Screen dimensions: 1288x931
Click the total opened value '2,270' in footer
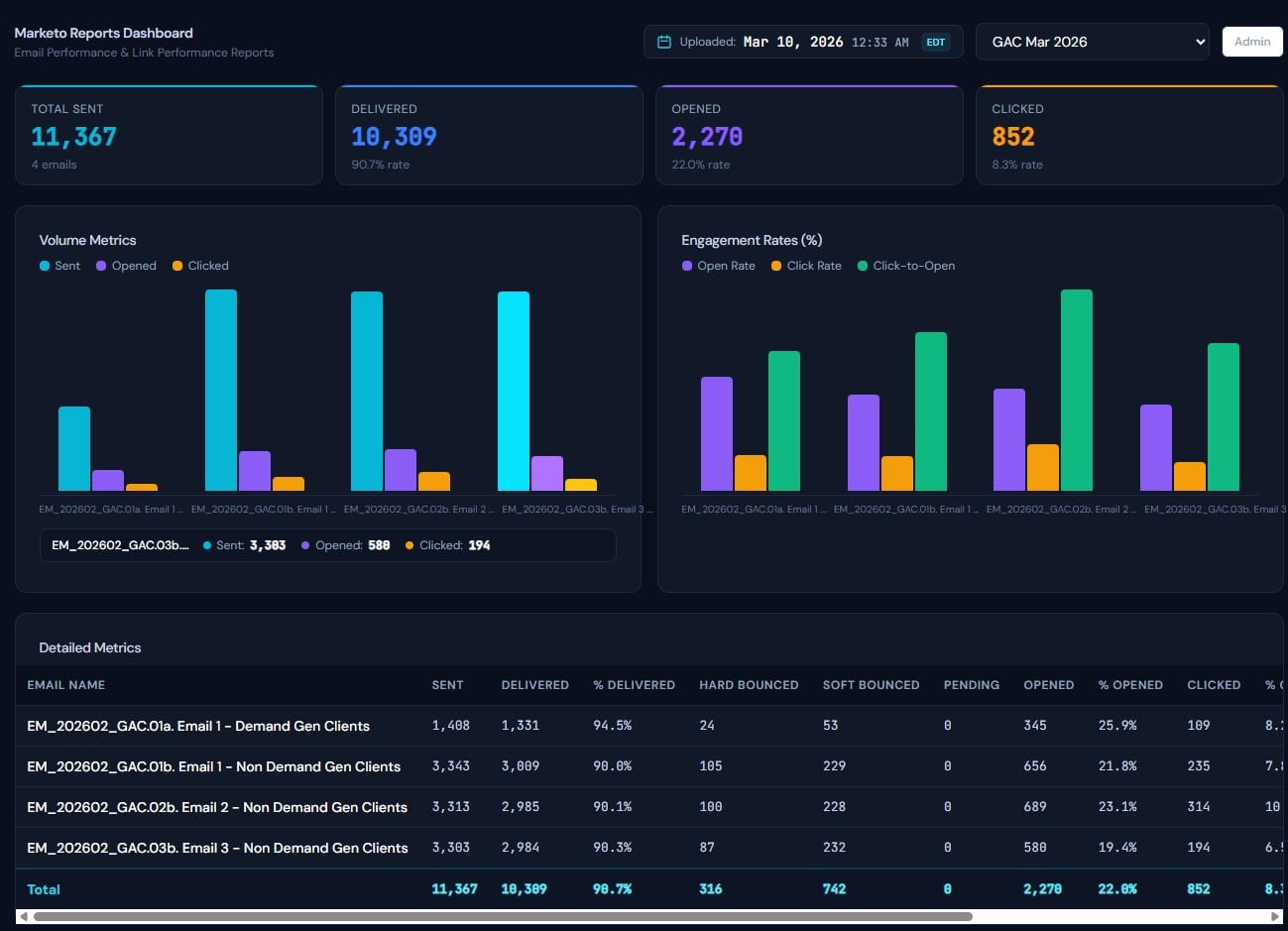point(1042,889)
